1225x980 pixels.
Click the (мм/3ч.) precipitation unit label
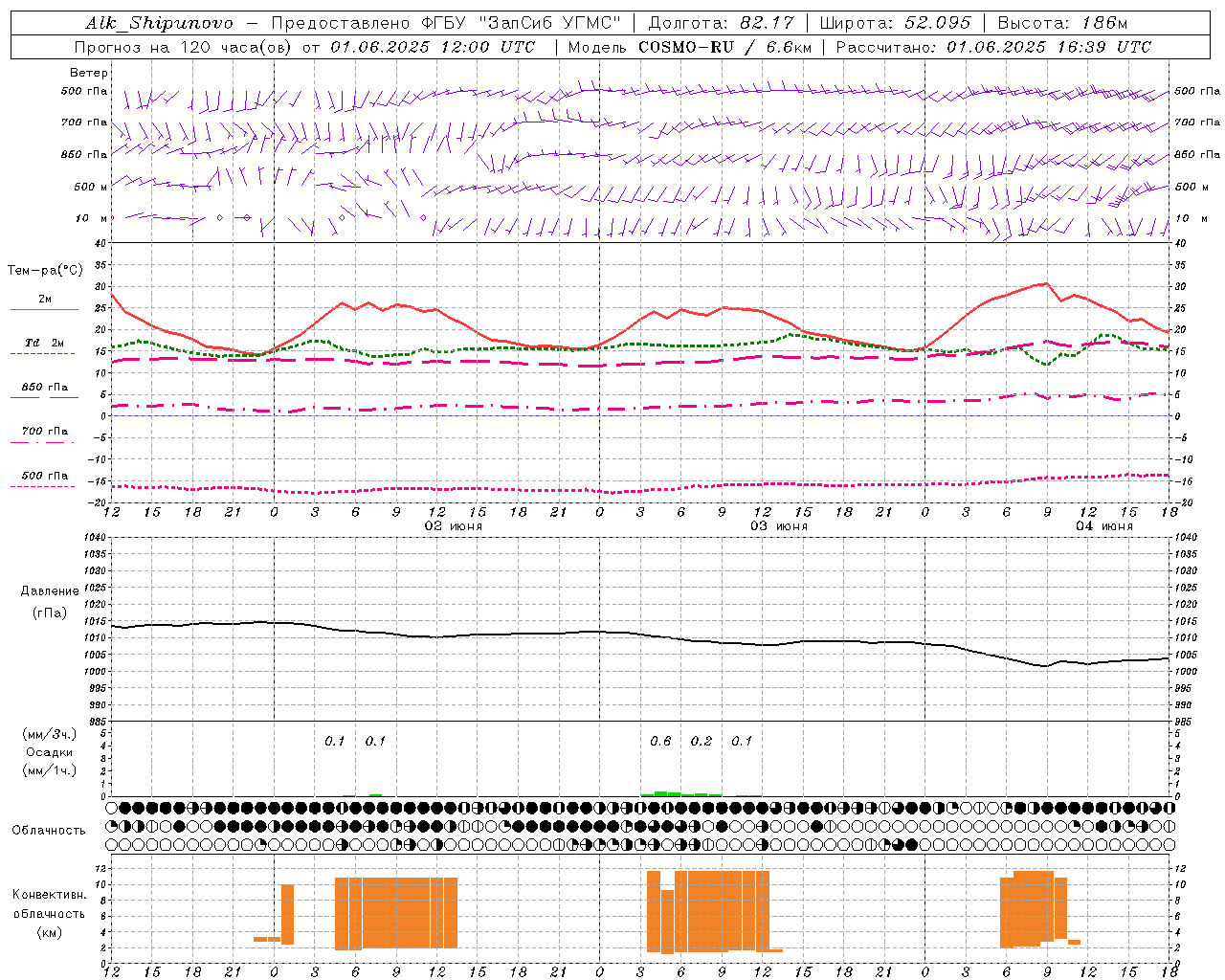50,734
